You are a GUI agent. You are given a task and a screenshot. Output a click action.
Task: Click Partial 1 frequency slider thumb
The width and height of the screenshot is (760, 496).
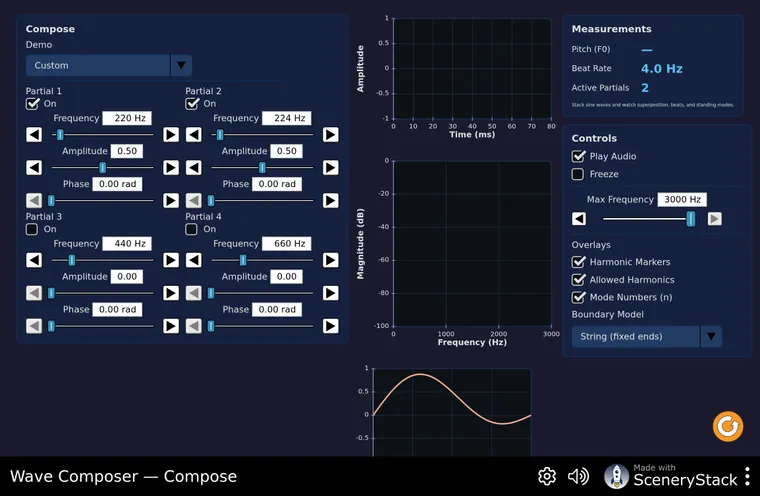[60, 135]
